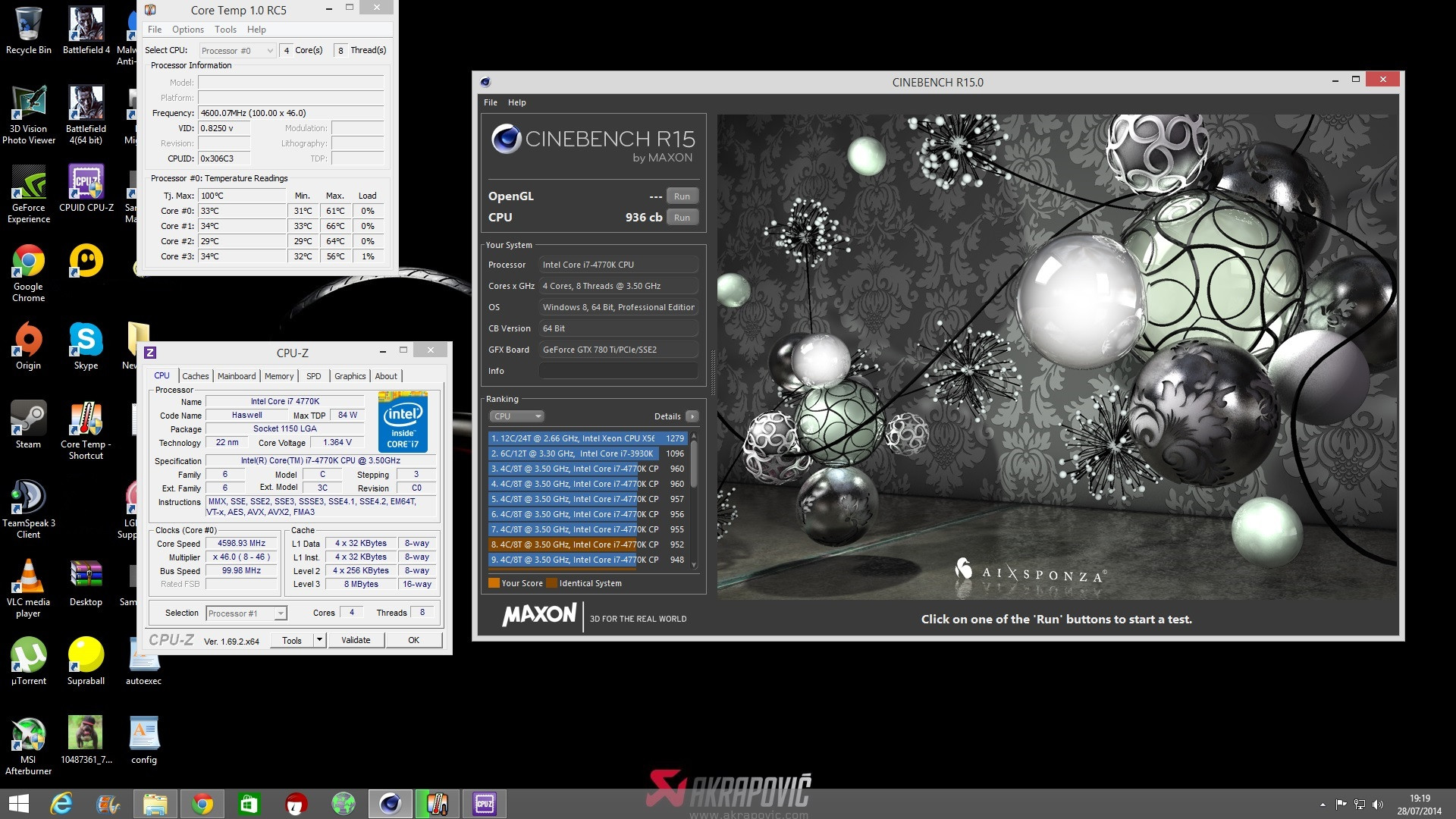Switch to the CPU-Z Memory tab
1456x819 pixels.
coord(278,376)
